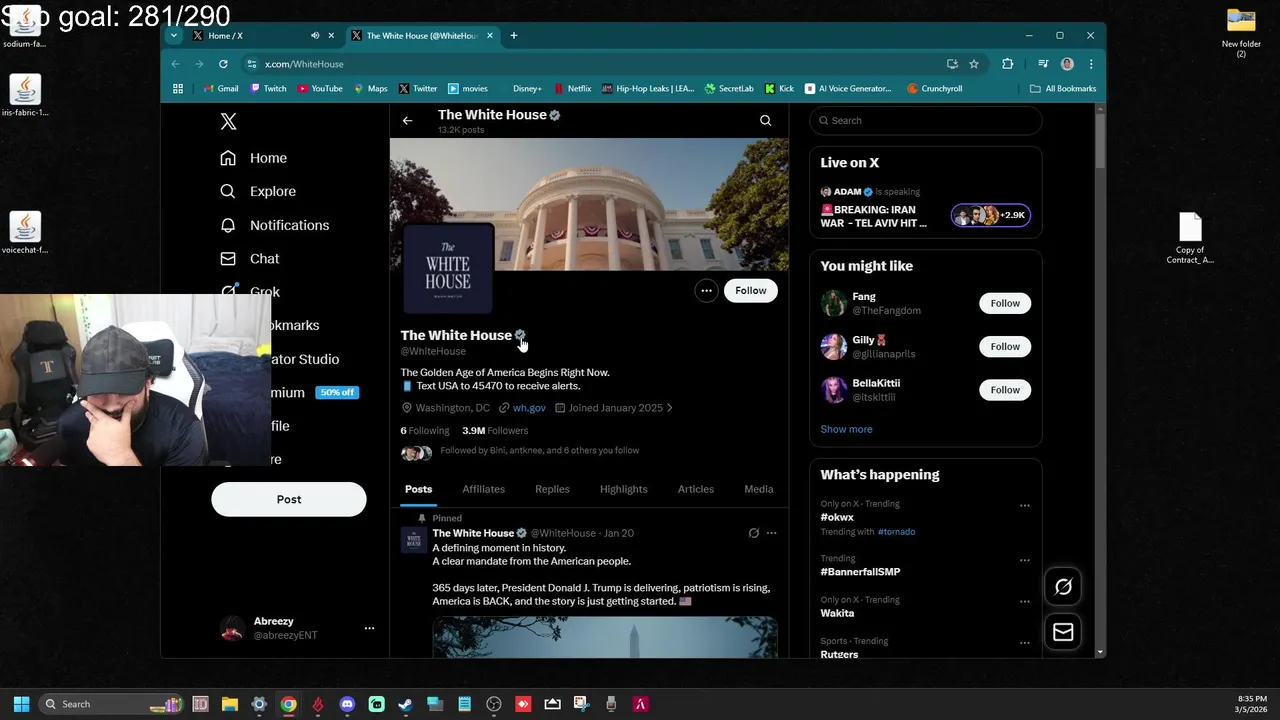Click the verified badge next to The White House
The image size is (1280, 720).
click(x=520, y=335)
